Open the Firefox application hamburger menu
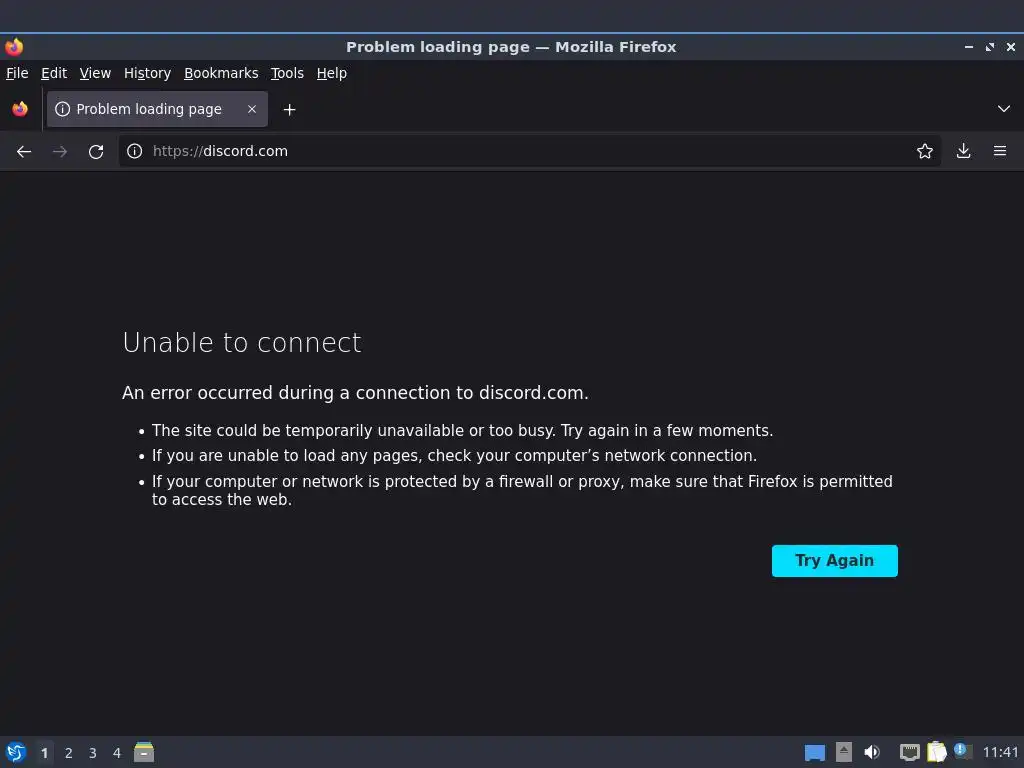Image resolution: width=1024 pixels, height=768 pixels. coord(1000,152)
